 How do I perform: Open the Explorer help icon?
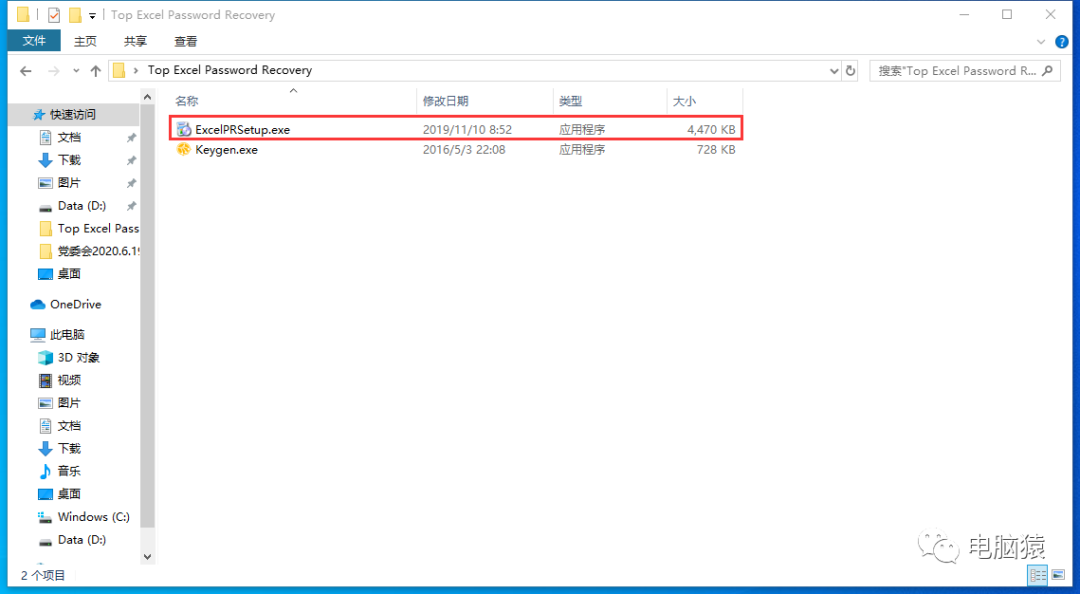pos(1061,42)
